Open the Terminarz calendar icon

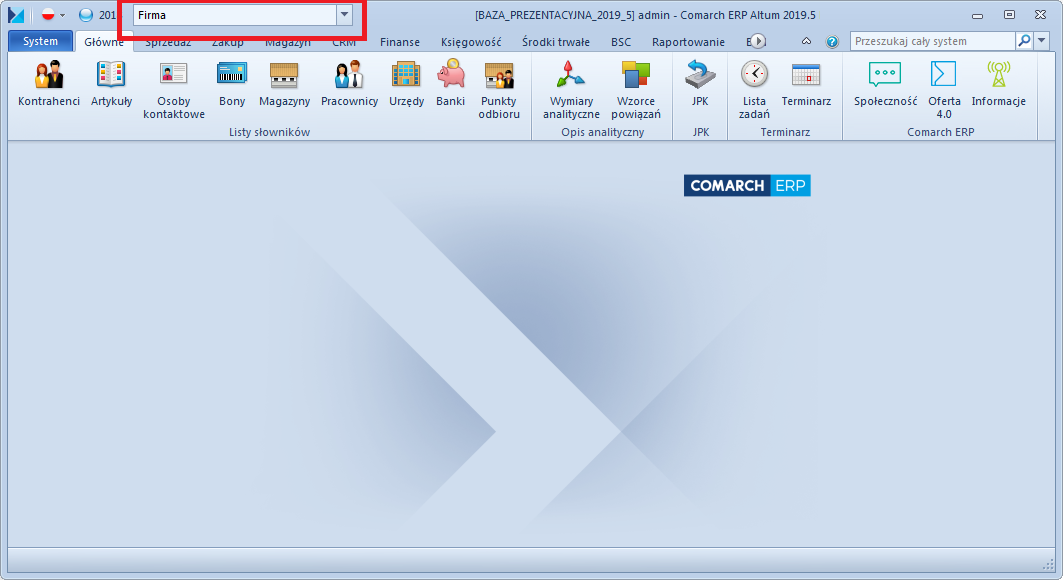(x=806, y=75)
